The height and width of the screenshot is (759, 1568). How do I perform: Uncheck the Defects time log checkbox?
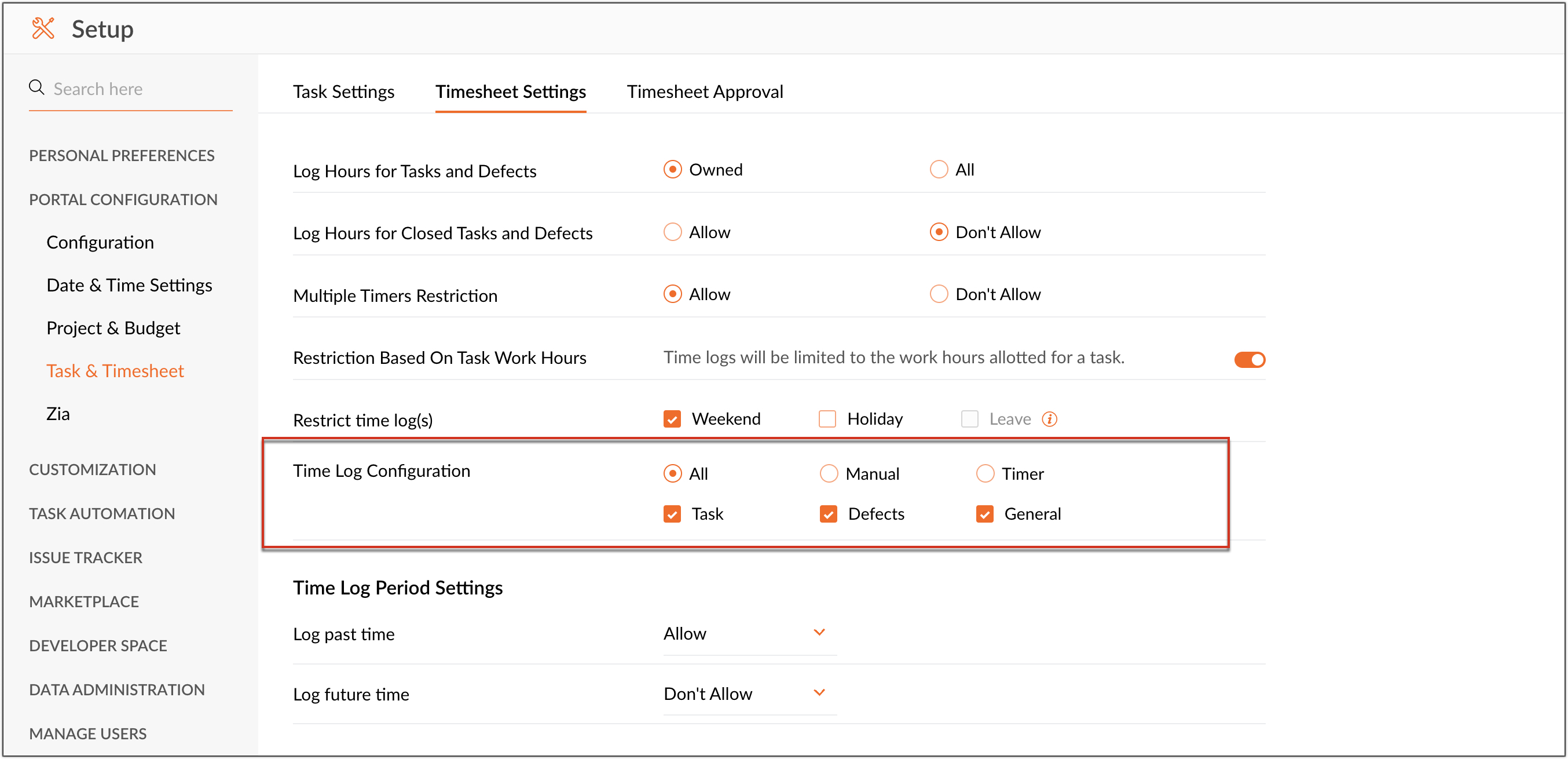[828, 514]
